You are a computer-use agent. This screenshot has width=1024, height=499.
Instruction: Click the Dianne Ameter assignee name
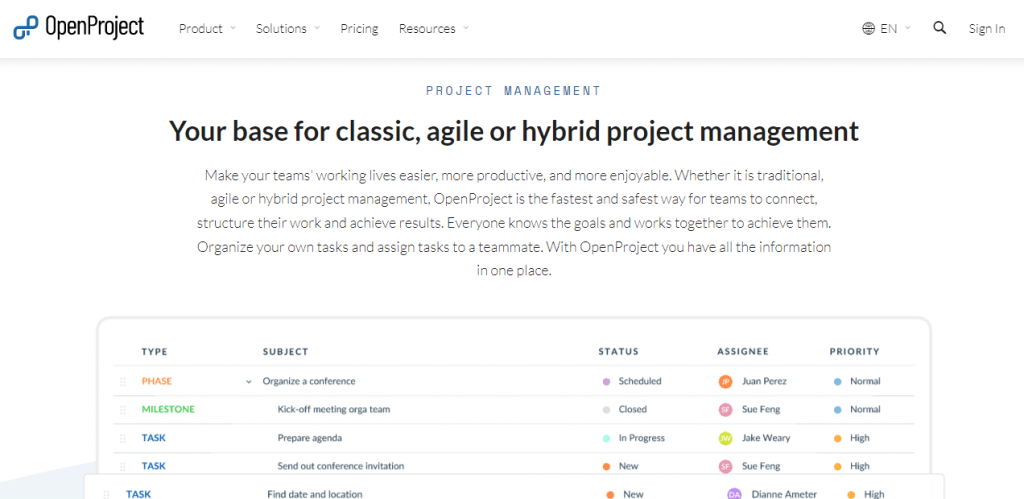(x=784, y=494)
